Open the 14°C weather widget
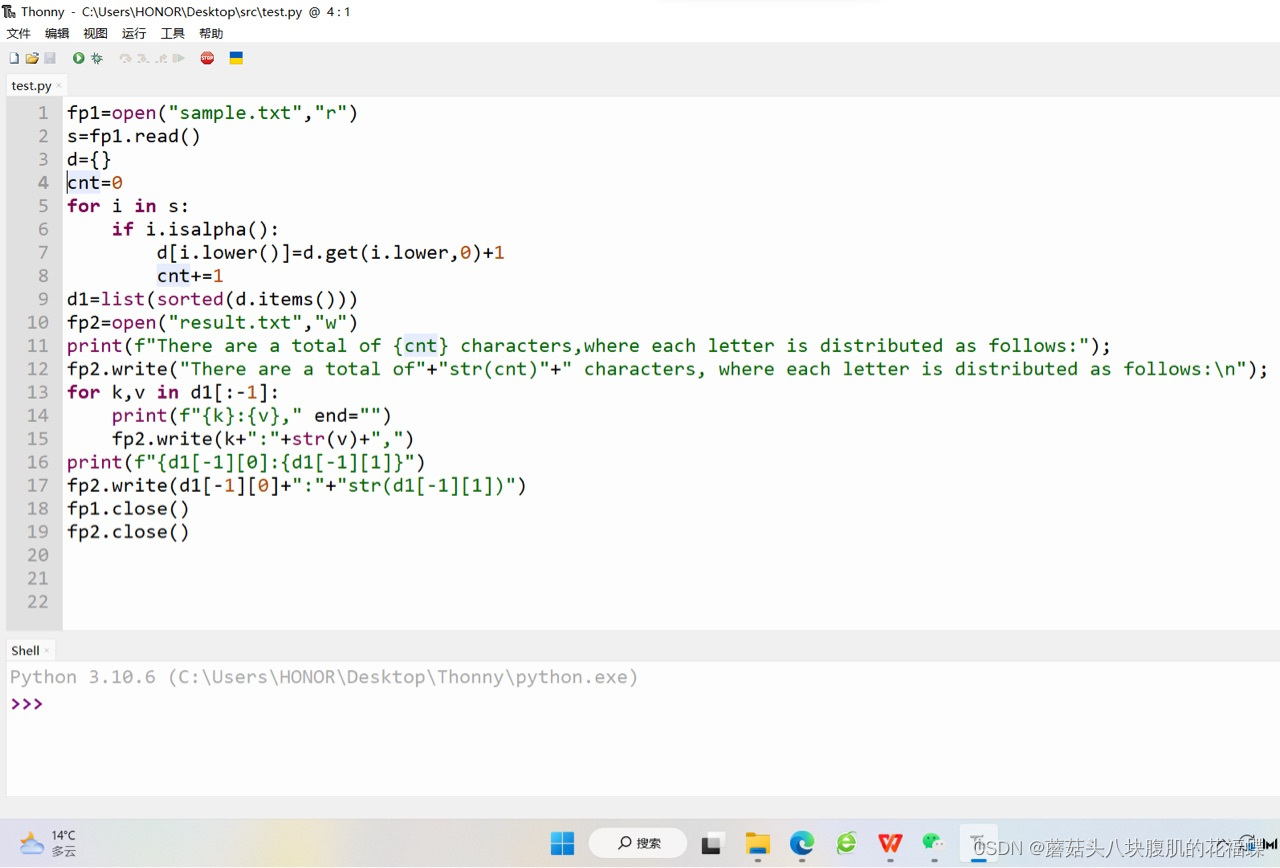This screenshot has height=868, width=1280. click(49, 843)
